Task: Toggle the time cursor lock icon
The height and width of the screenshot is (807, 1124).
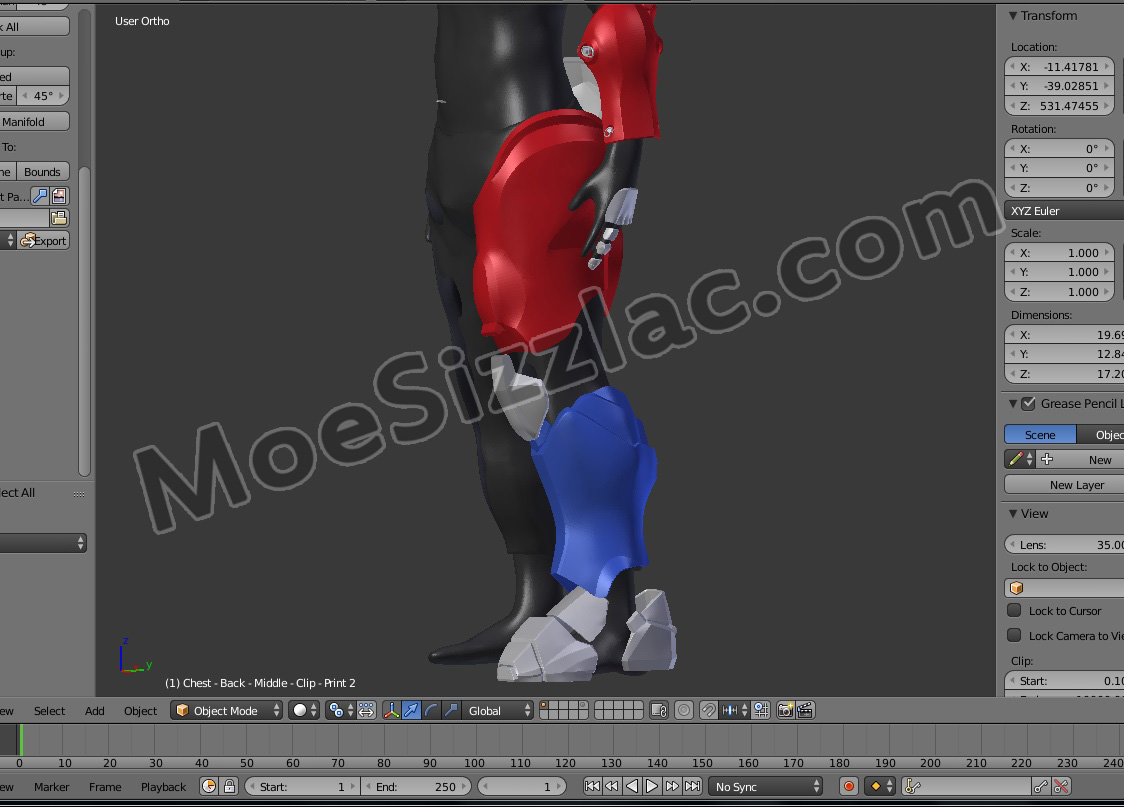Action: coord(229,786)
